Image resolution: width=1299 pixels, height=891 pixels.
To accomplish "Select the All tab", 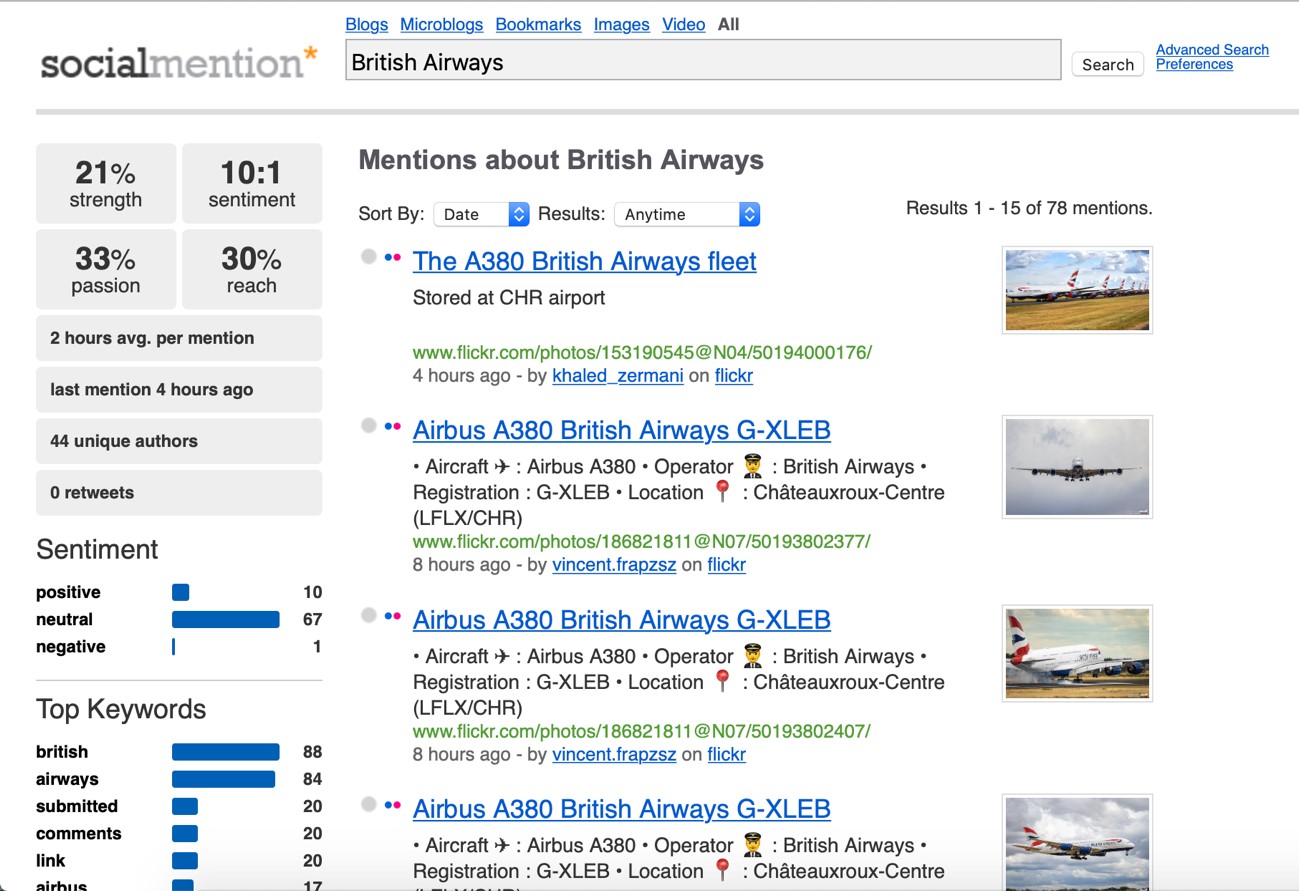I will (728, 24).
